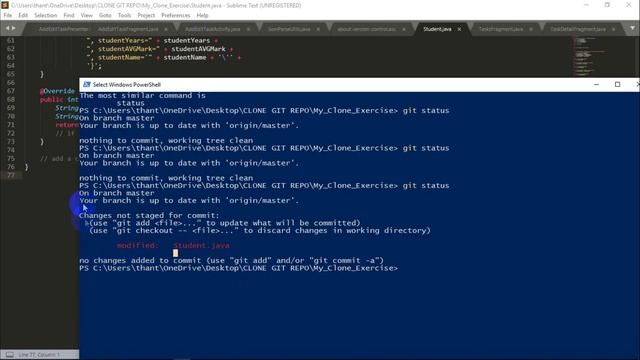Open the View menu
640x360 pixels.
click(87, 15)
